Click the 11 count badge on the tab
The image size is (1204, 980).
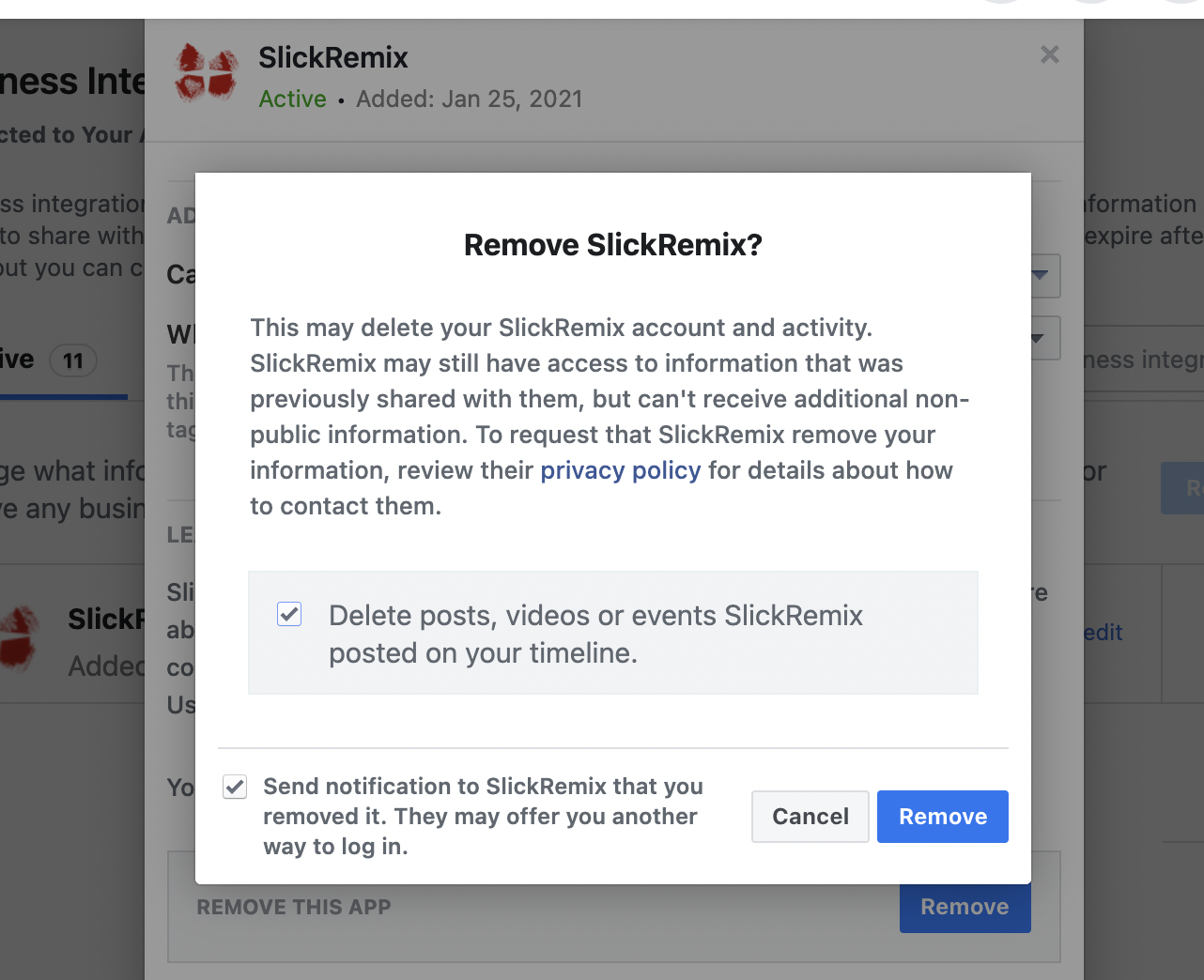click(73, 360)
